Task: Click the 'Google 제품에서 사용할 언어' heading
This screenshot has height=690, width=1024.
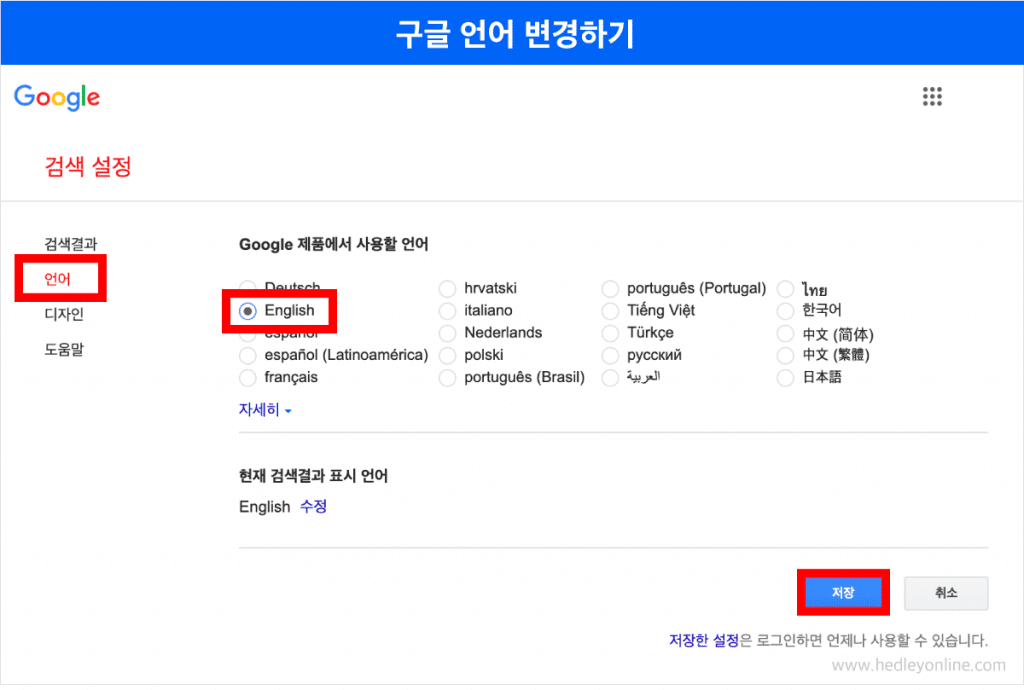Action: [x=334, y=244]
